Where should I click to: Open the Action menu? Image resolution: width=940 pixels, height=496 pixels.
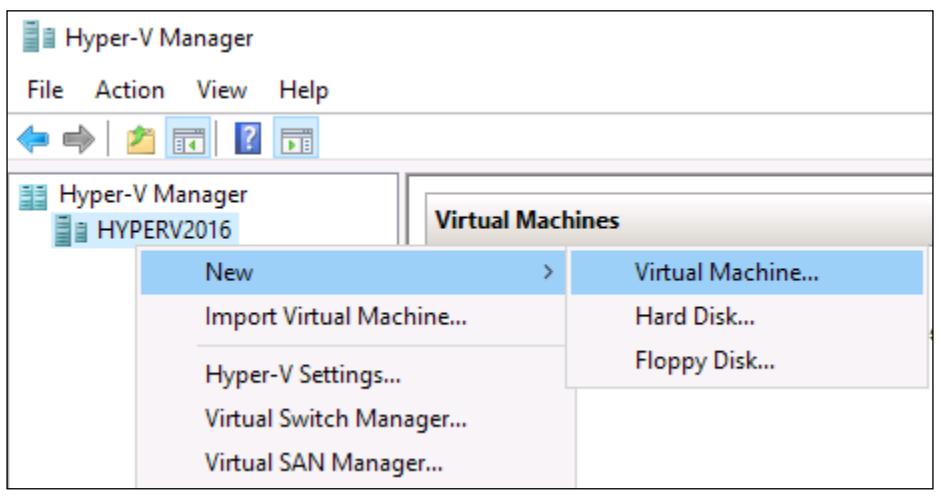point(129,90)
